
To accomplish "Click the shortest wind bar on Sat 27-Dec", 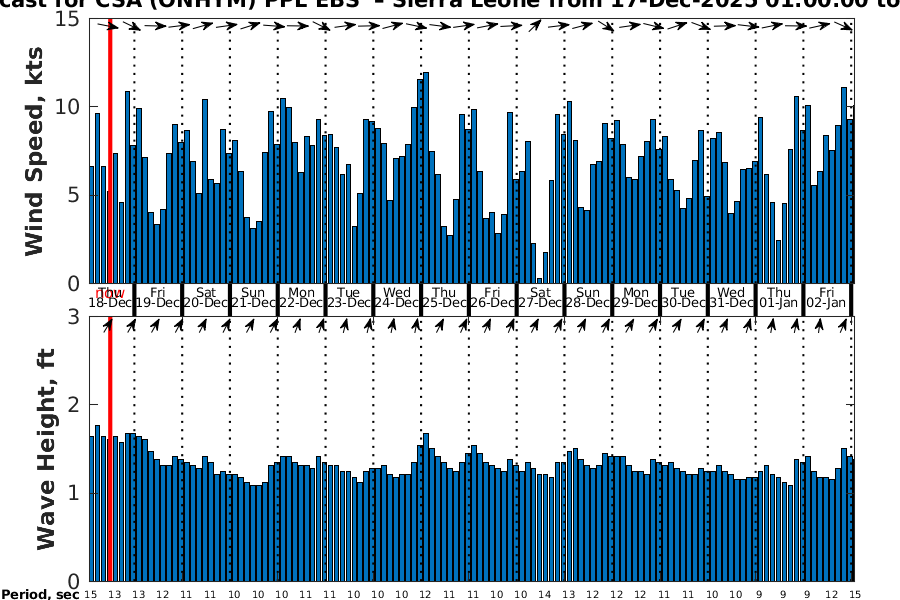I will pyautogui.click(x=539, y=280).
